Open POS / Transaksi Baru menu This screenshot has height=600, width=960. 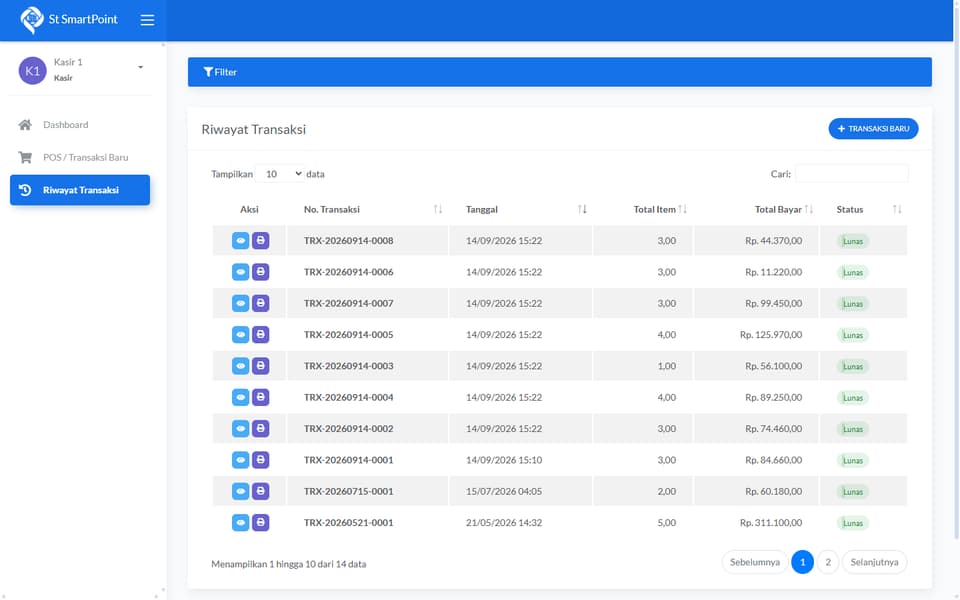[x=80, y=157]
